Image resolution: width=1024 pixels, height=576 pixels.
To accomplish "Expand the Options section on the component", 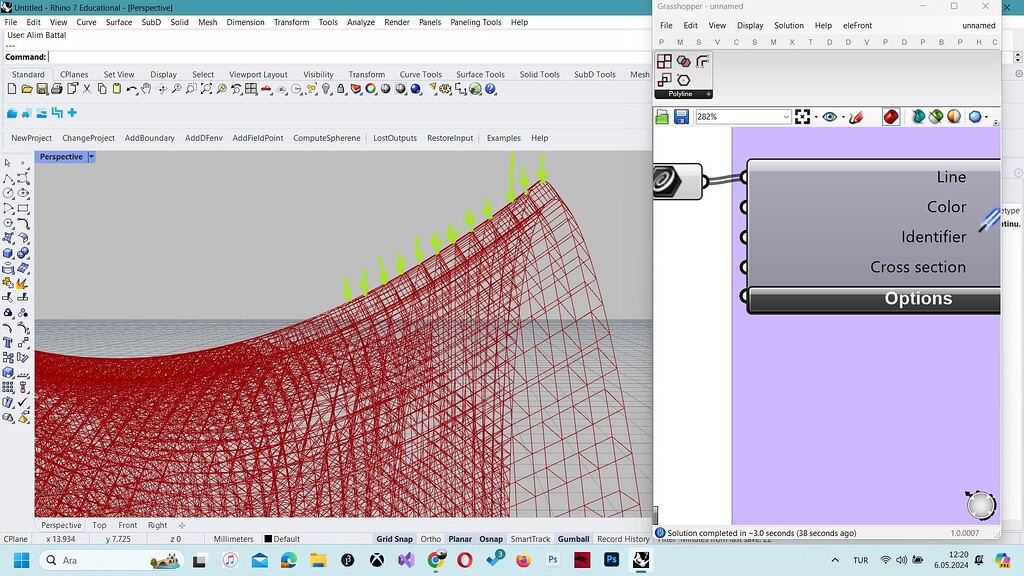I will (x=918, y=298).
